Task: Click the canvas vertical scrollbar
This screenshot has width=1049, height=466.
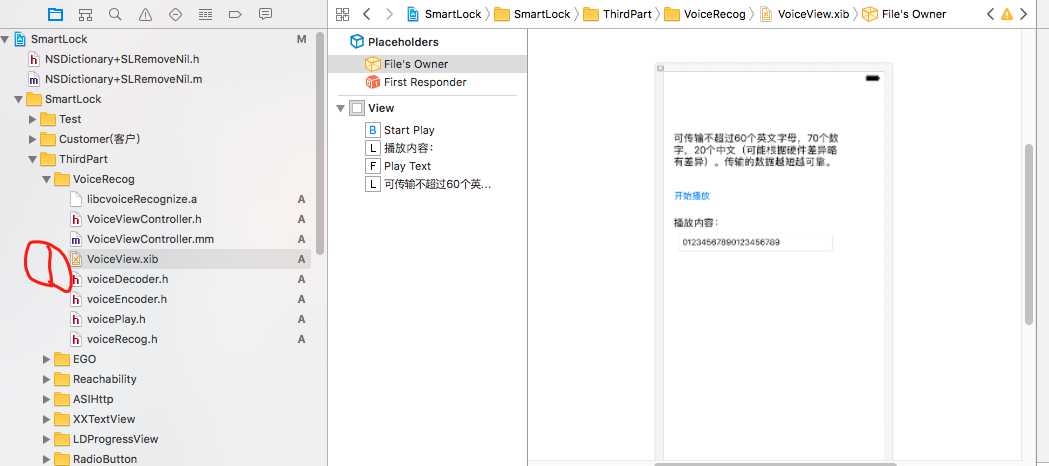Action: pos(1029,234)
